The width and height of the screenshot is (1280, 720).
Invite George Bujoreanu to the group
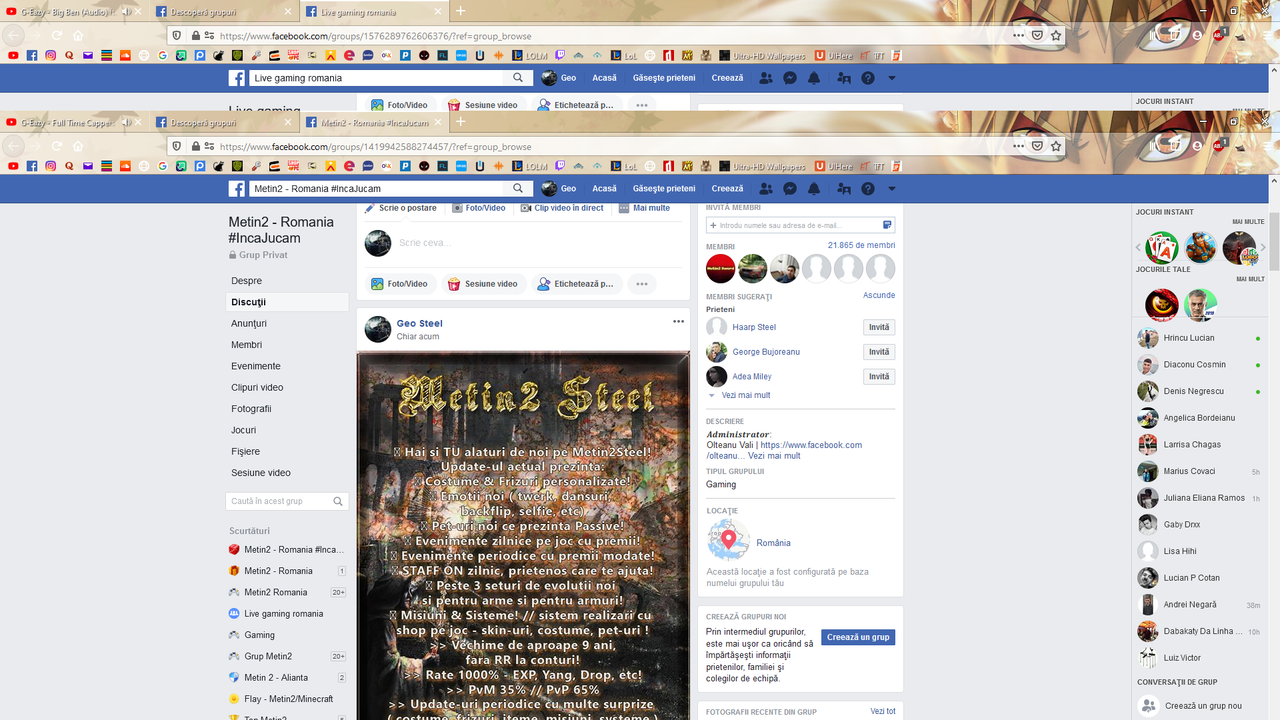coord(879,352)
